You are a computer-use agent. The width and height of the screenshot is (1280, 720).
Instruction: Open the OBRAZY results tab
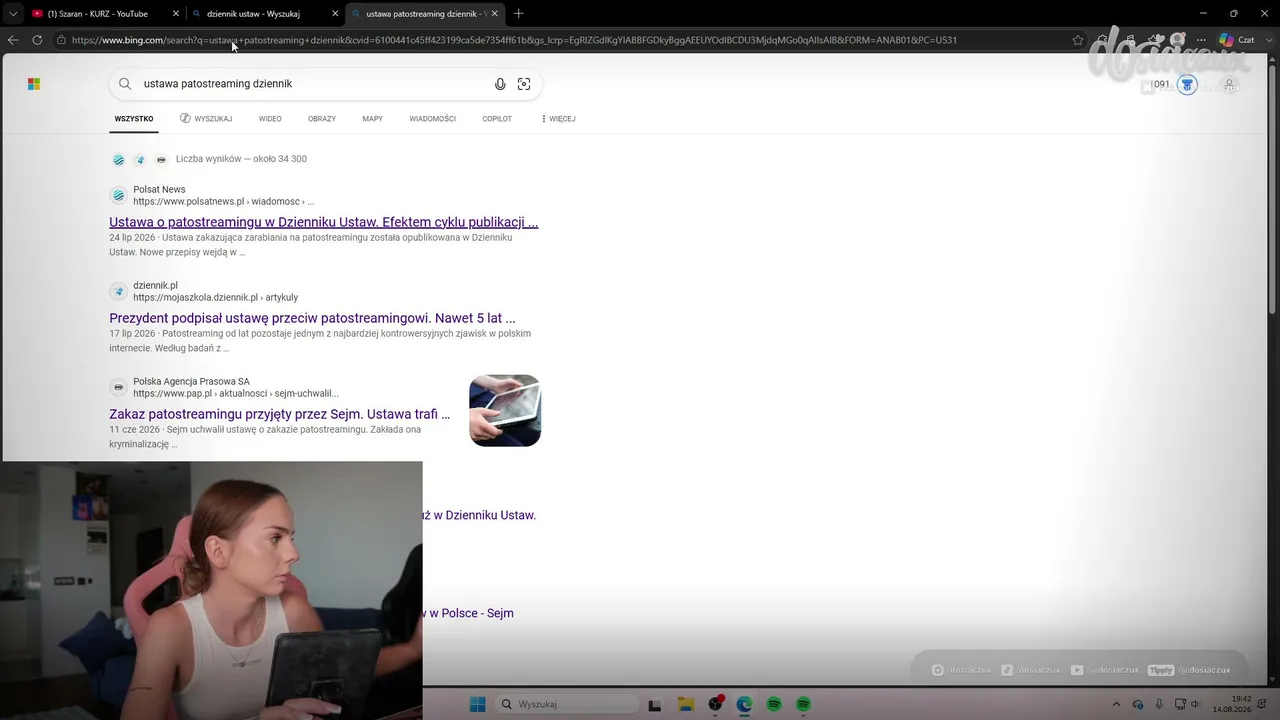tap(322, 119)
